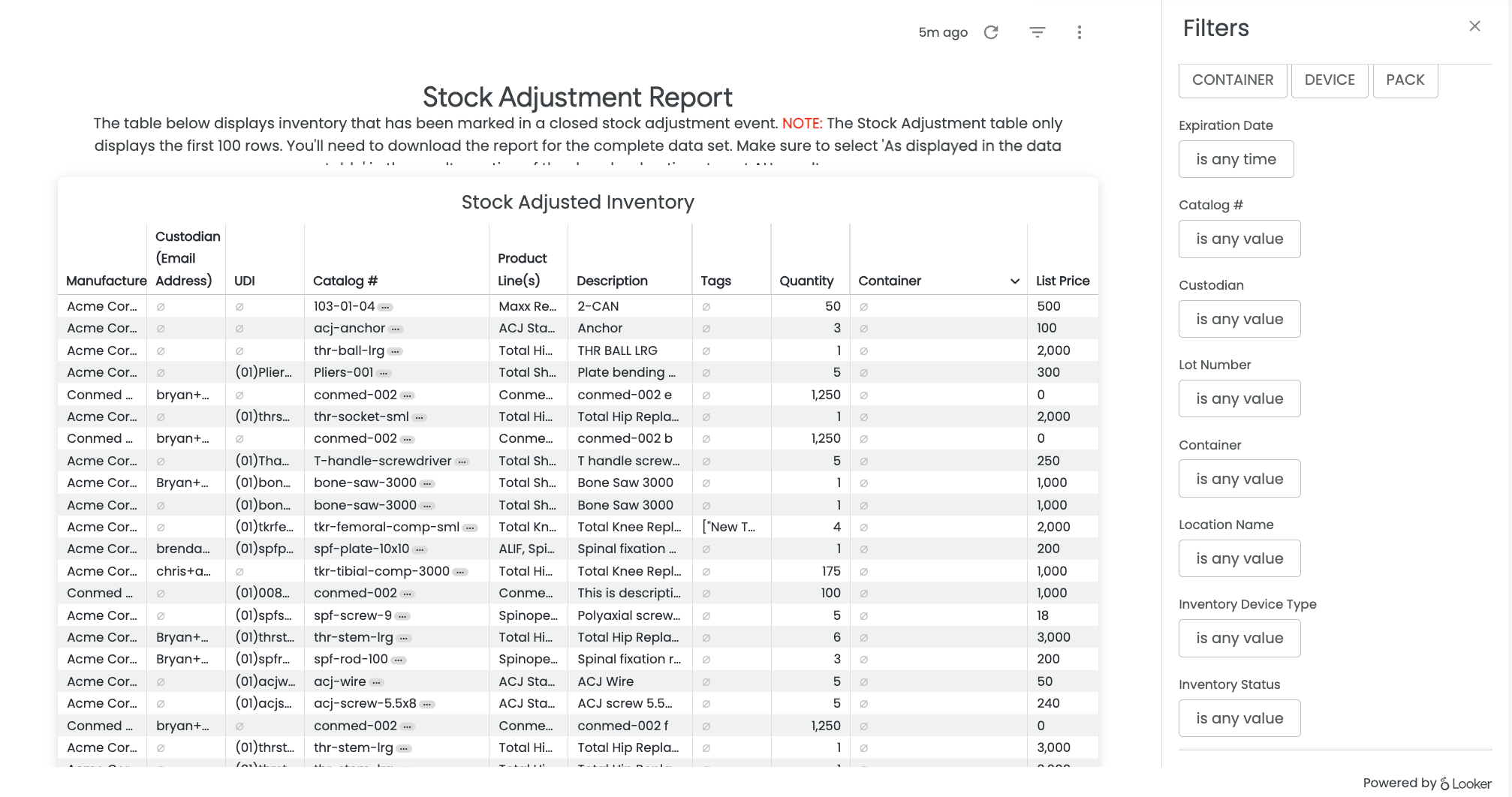Screen dimensions: 1512x797
Task: Select the DEVICE filter button
Action: tap(1329, 80)
